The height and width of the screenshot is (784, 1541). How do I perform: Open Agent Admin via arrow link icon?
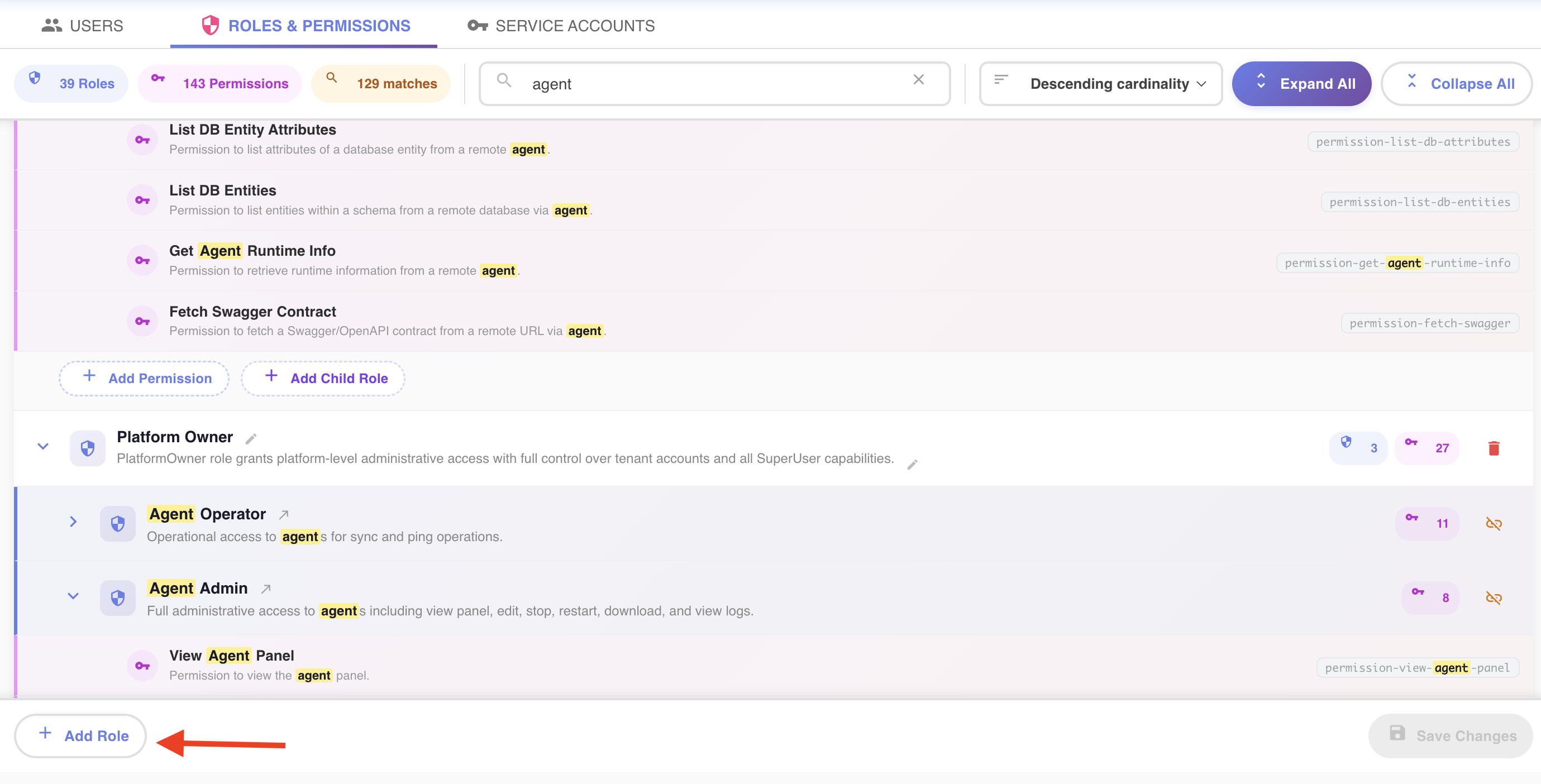(266, 589)
